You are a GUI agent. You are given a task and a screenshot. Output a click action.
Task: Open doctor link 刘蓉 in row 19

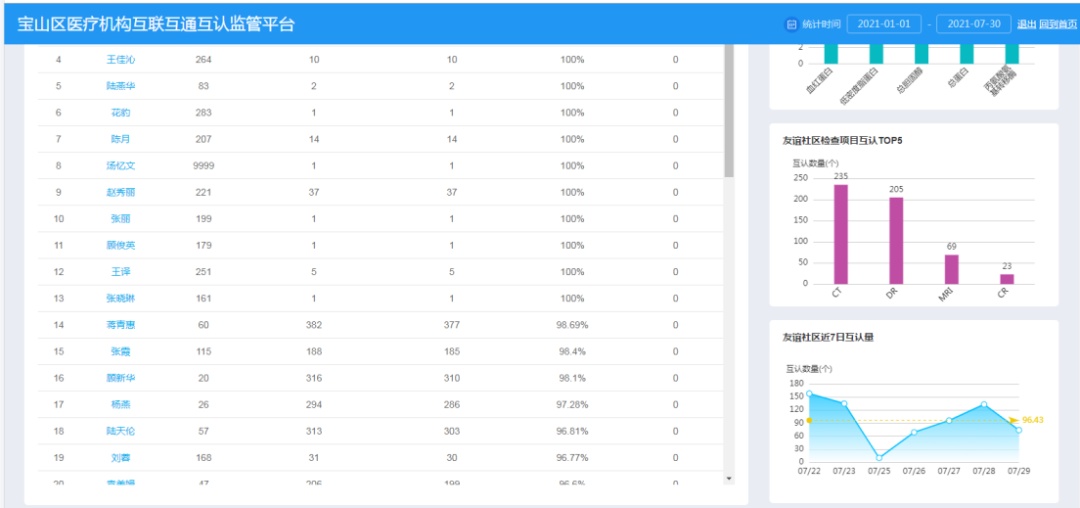[121, 457]
